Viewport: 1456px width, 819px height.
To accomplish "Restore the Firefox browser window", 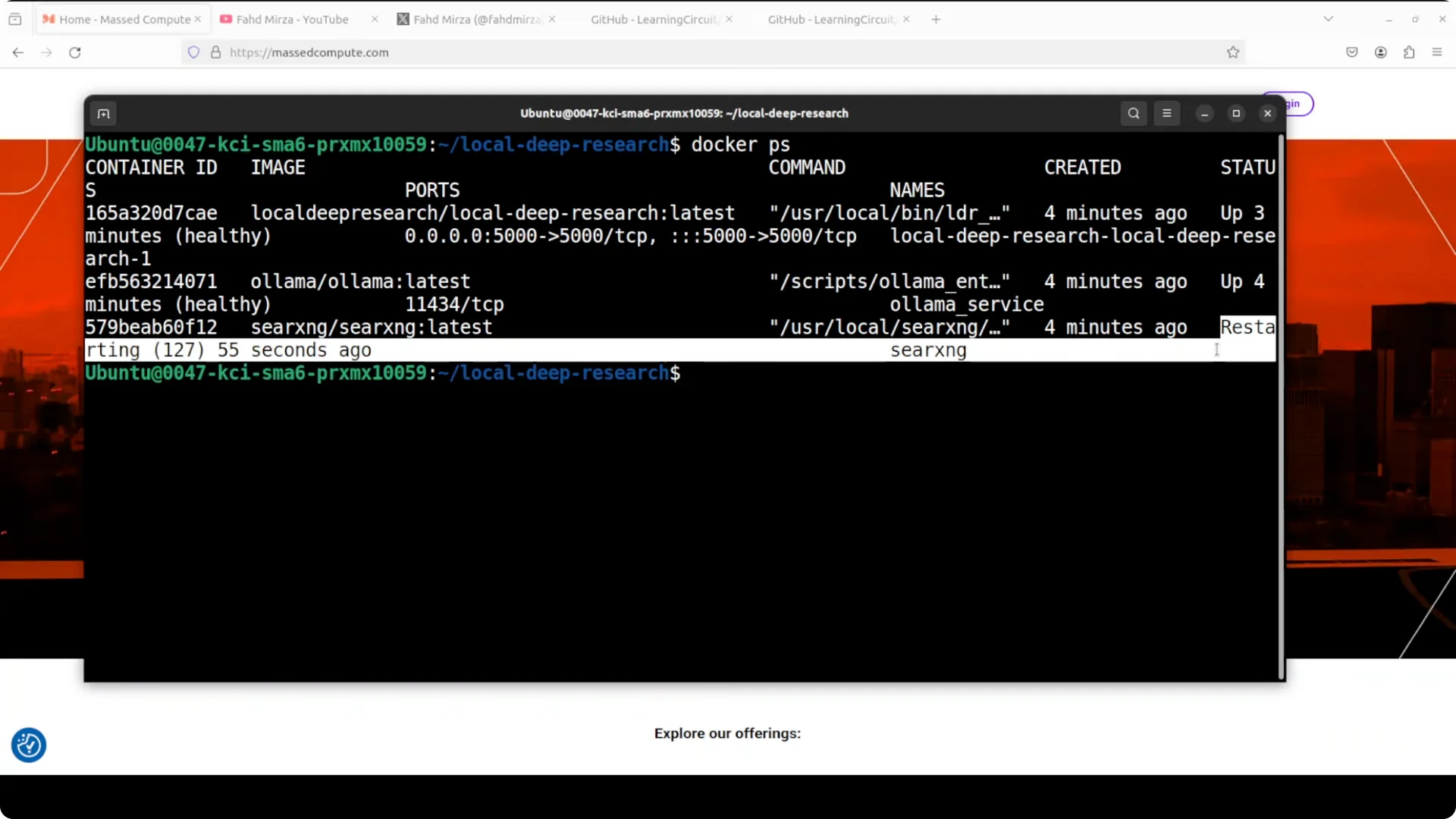I will coord(1415,19).
